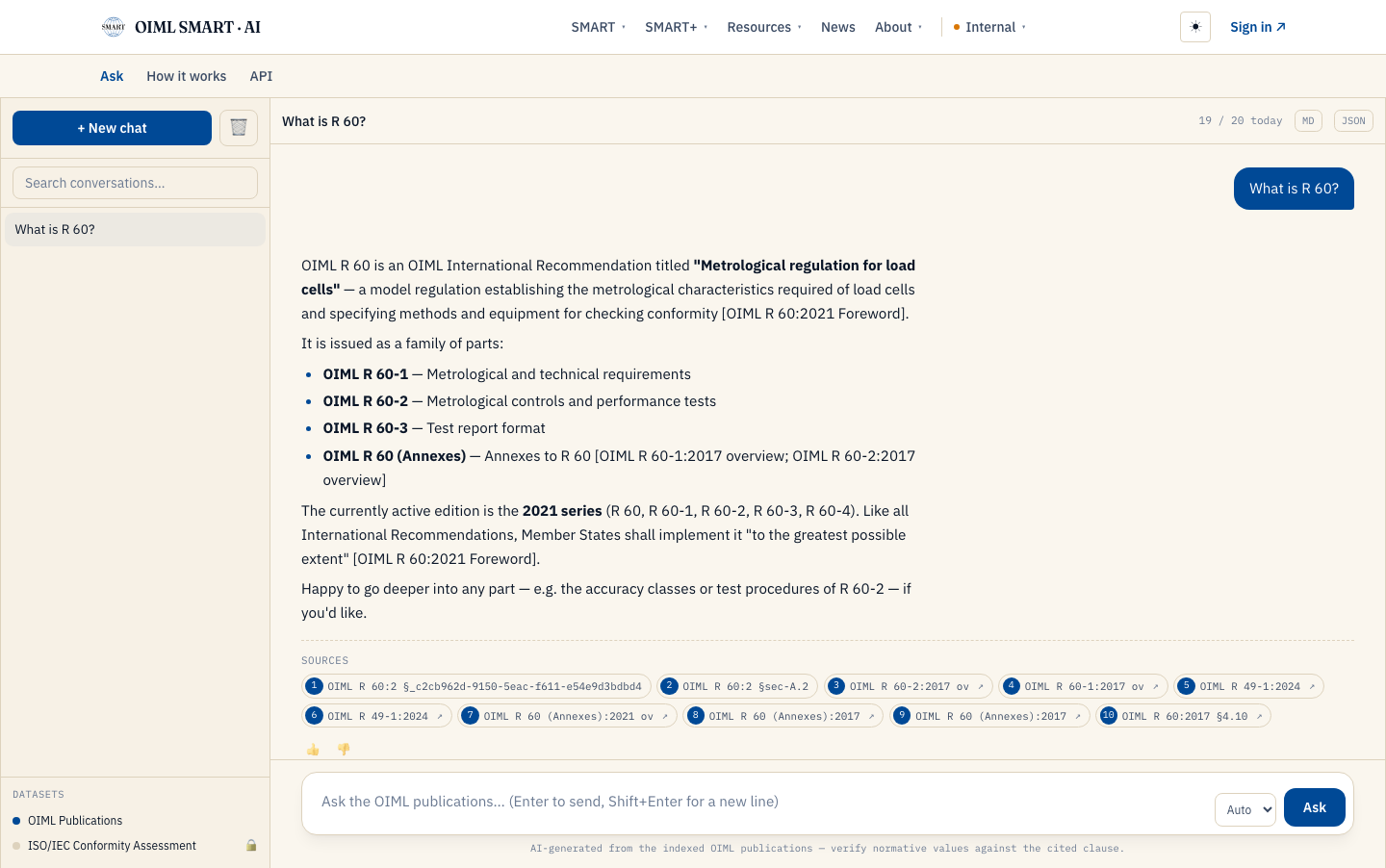Click the "OIML R 60-1" bullet text
Viewport: 1386px width, 868px height.
[366, 374]
